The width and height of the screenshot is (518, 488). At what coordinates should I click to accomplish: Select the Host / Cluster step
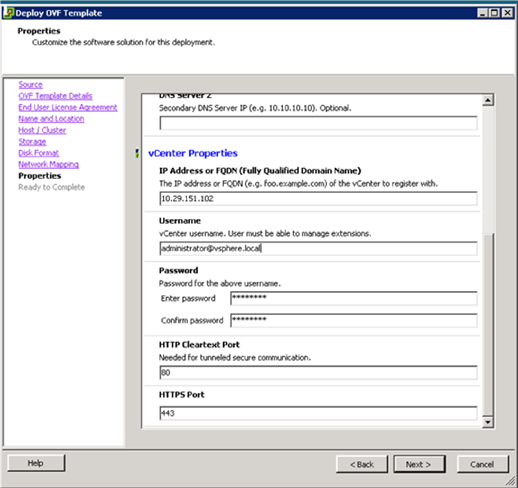pos(42,130)
